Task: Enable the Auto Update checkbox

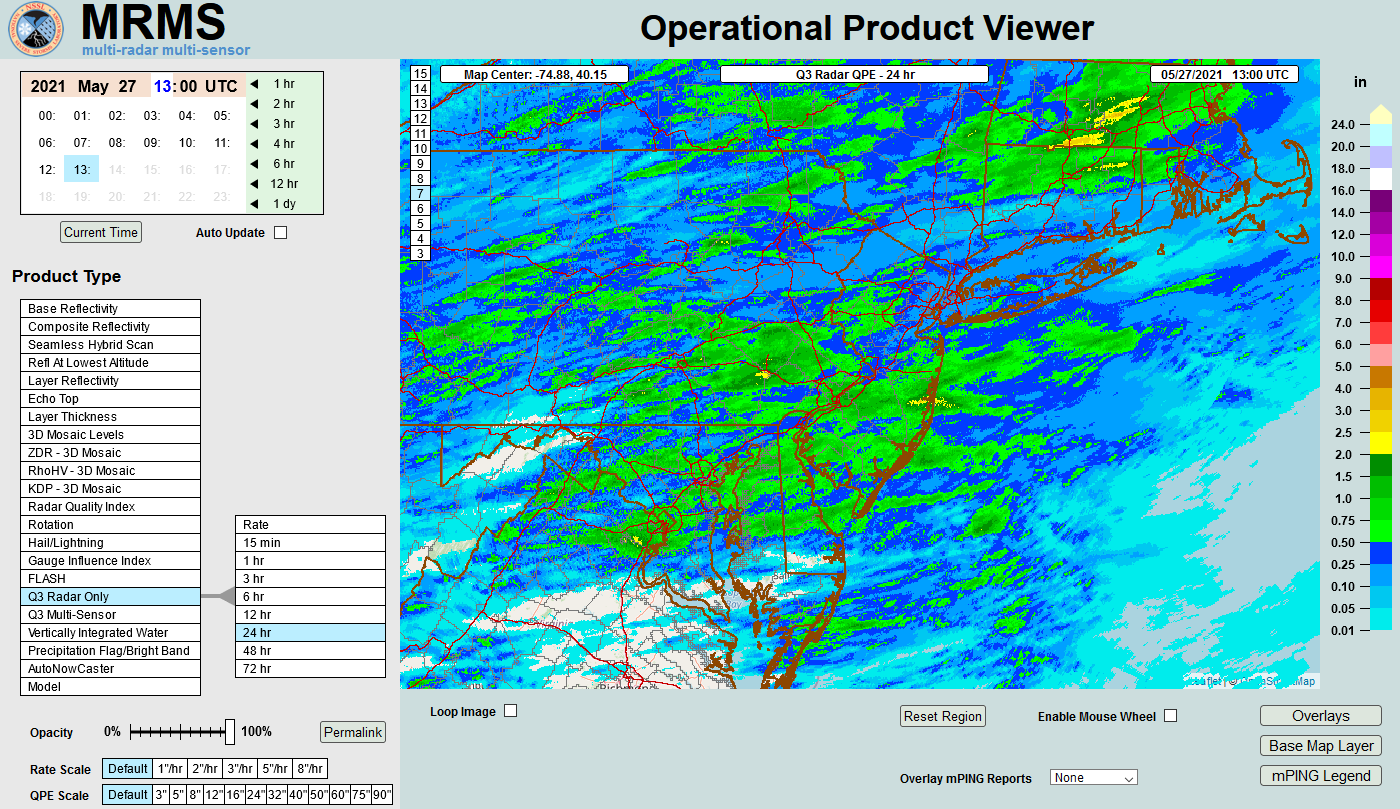Action: [x=280, y=232]
